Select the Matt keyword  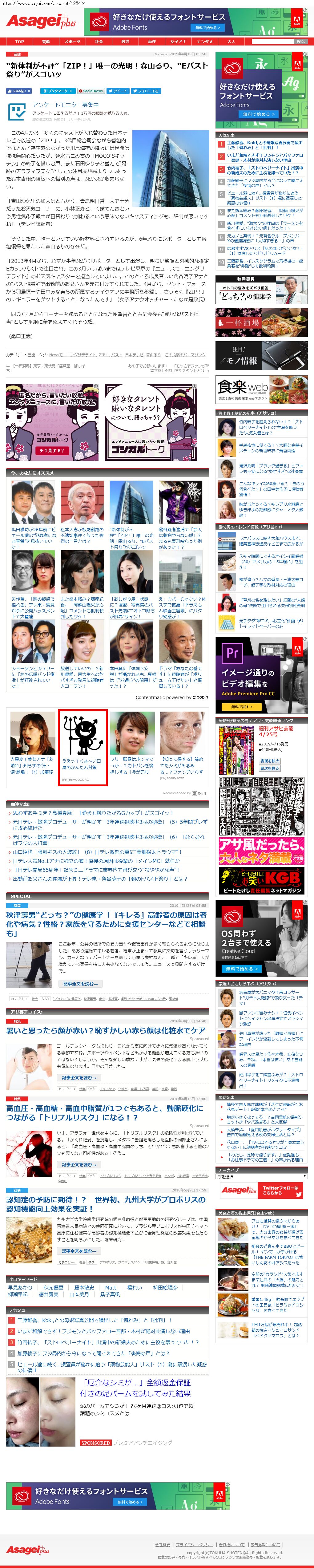[x=110, y=1287]
